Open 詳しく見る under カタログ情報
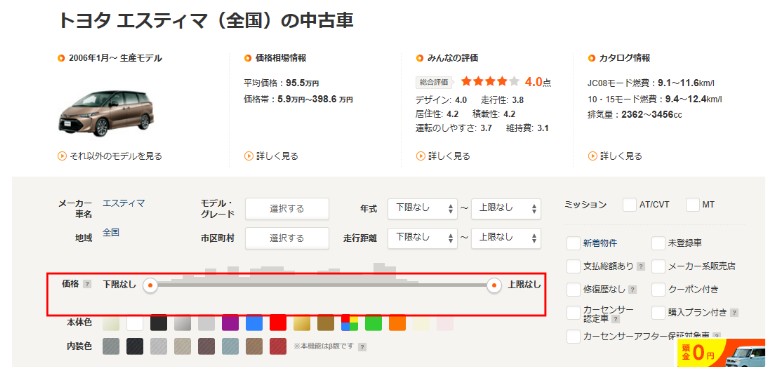The height and width of the screenshot is (378, 779). [x=621, y=156]
